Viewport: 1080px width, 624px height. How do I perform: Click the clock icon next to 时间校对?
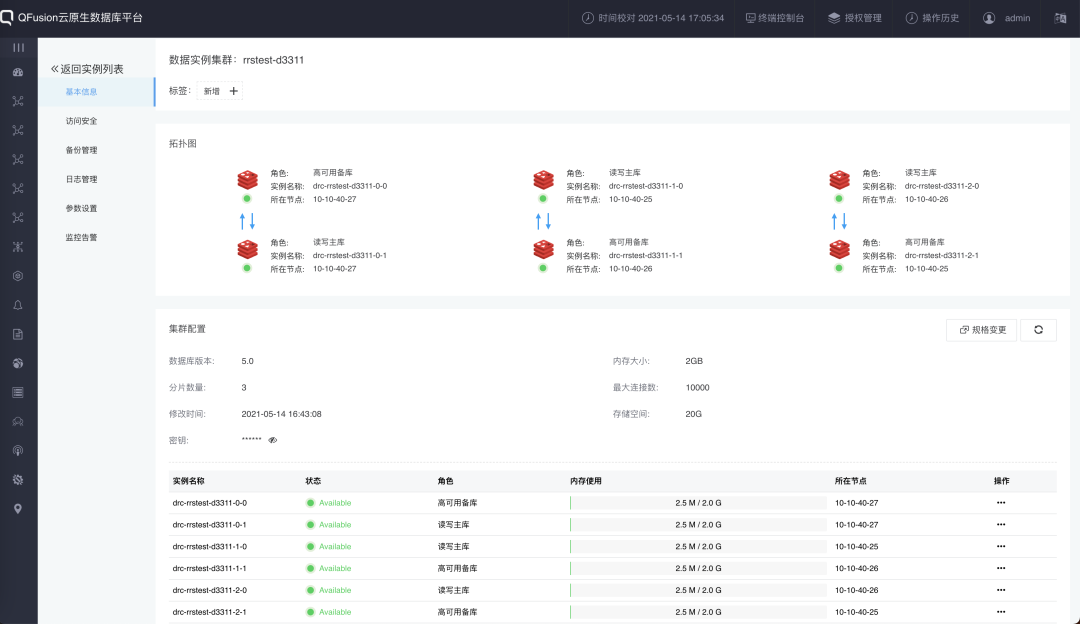[588, 18]
